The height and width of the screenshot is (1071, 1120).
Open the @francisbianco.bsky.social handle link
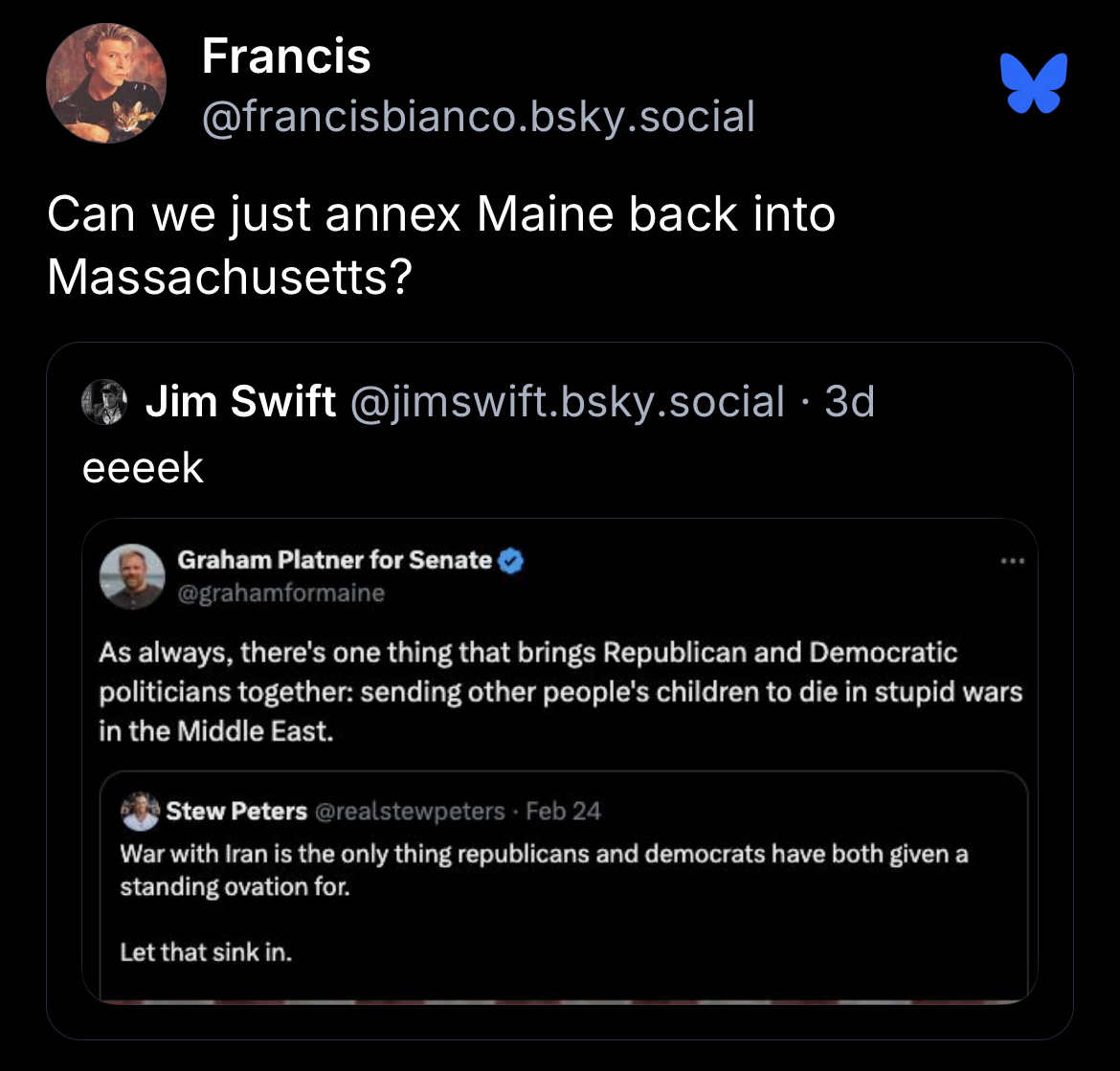[x=479, y=117]
